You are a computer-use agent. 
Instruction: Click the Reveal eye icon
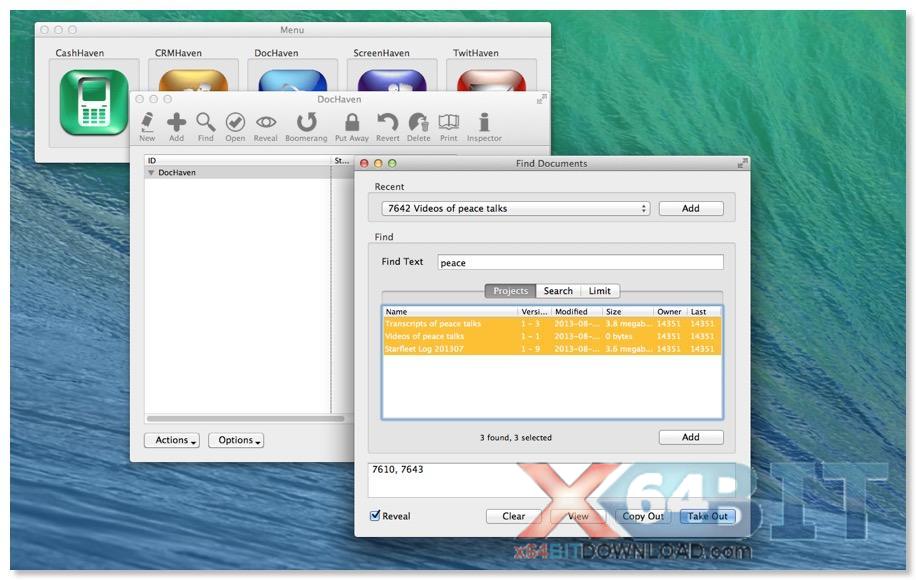pos(266,127)
